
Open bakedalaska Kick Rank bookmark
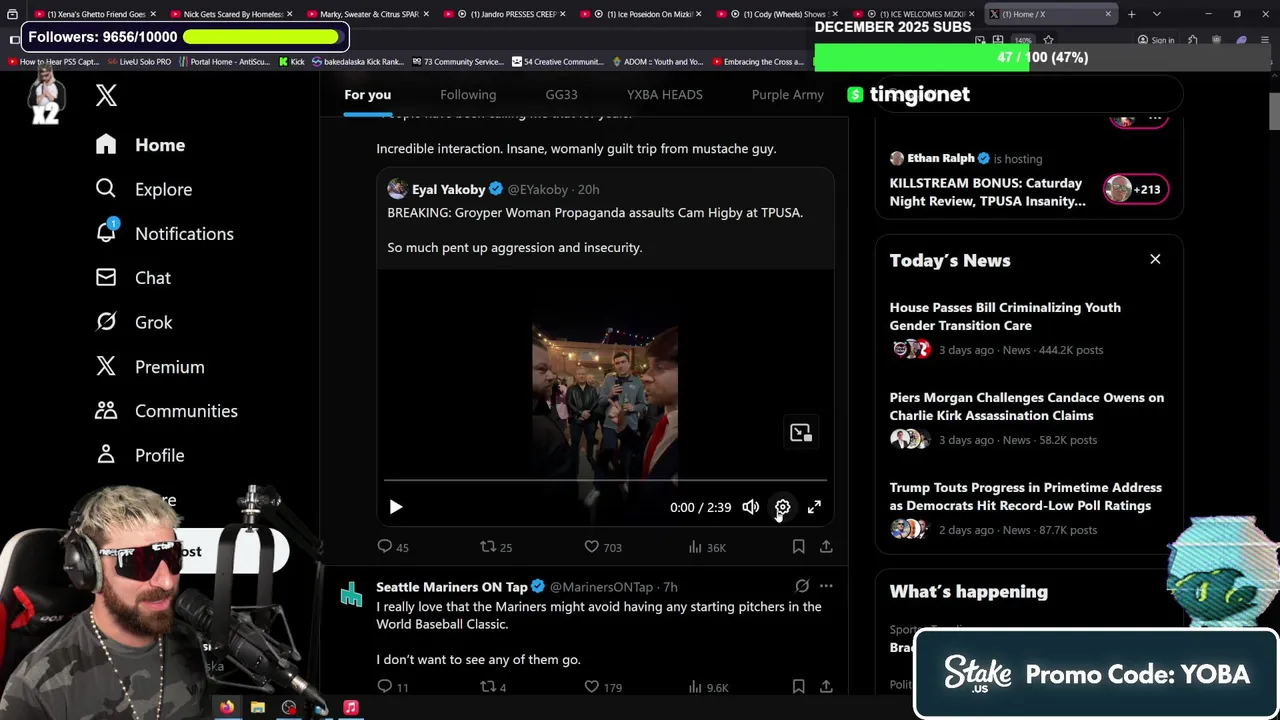pyautogui.click(x=358, y=62)
